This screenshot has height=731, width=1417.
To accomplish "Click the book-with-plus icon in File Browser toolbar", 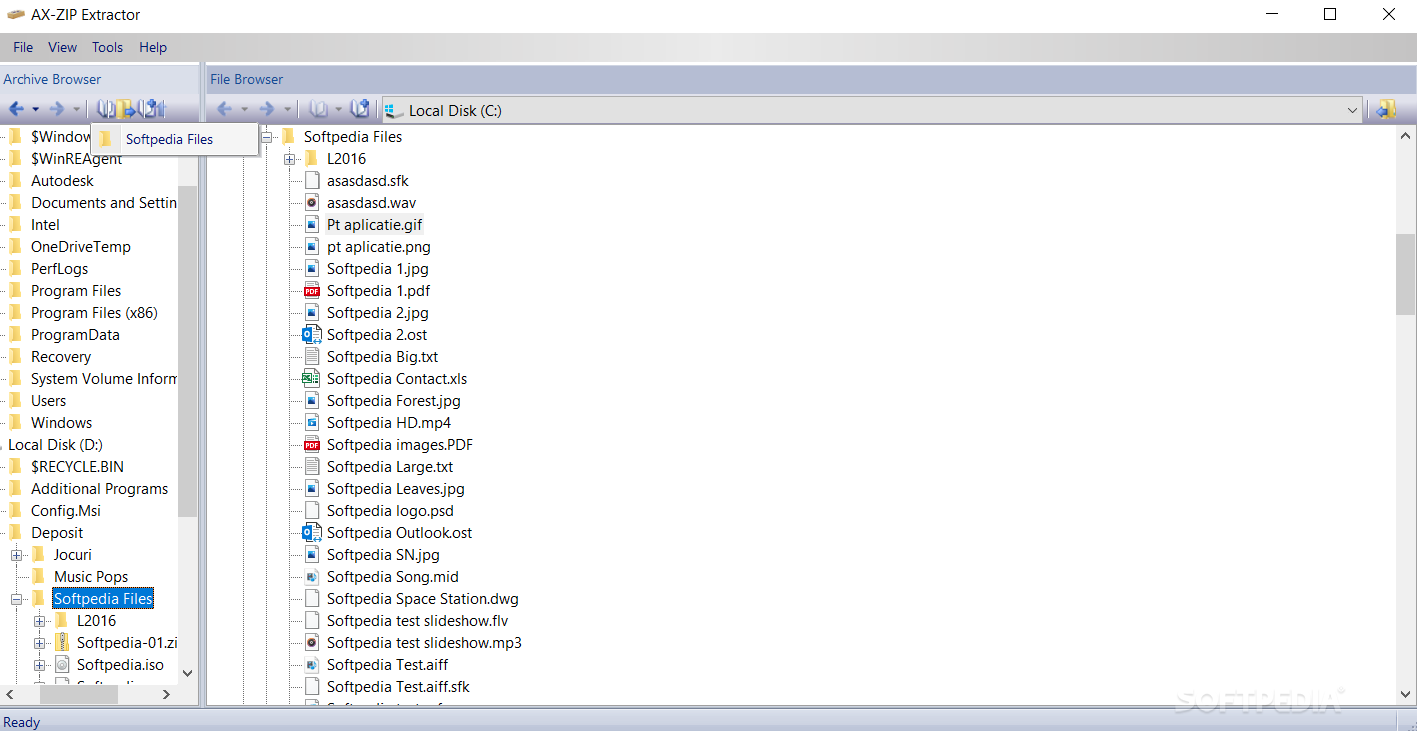I will pos(360,109).
